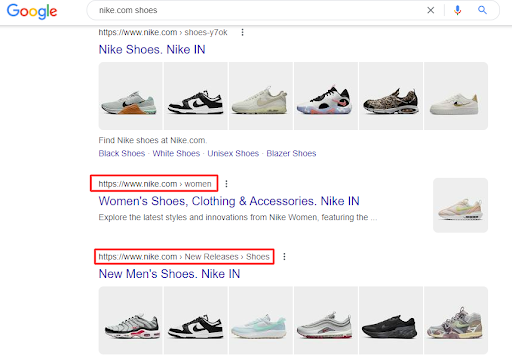Open the white sneaker with gold swoosh thumbnail
The height and width of the screenshot is (361, 512).
click(456, 96)
